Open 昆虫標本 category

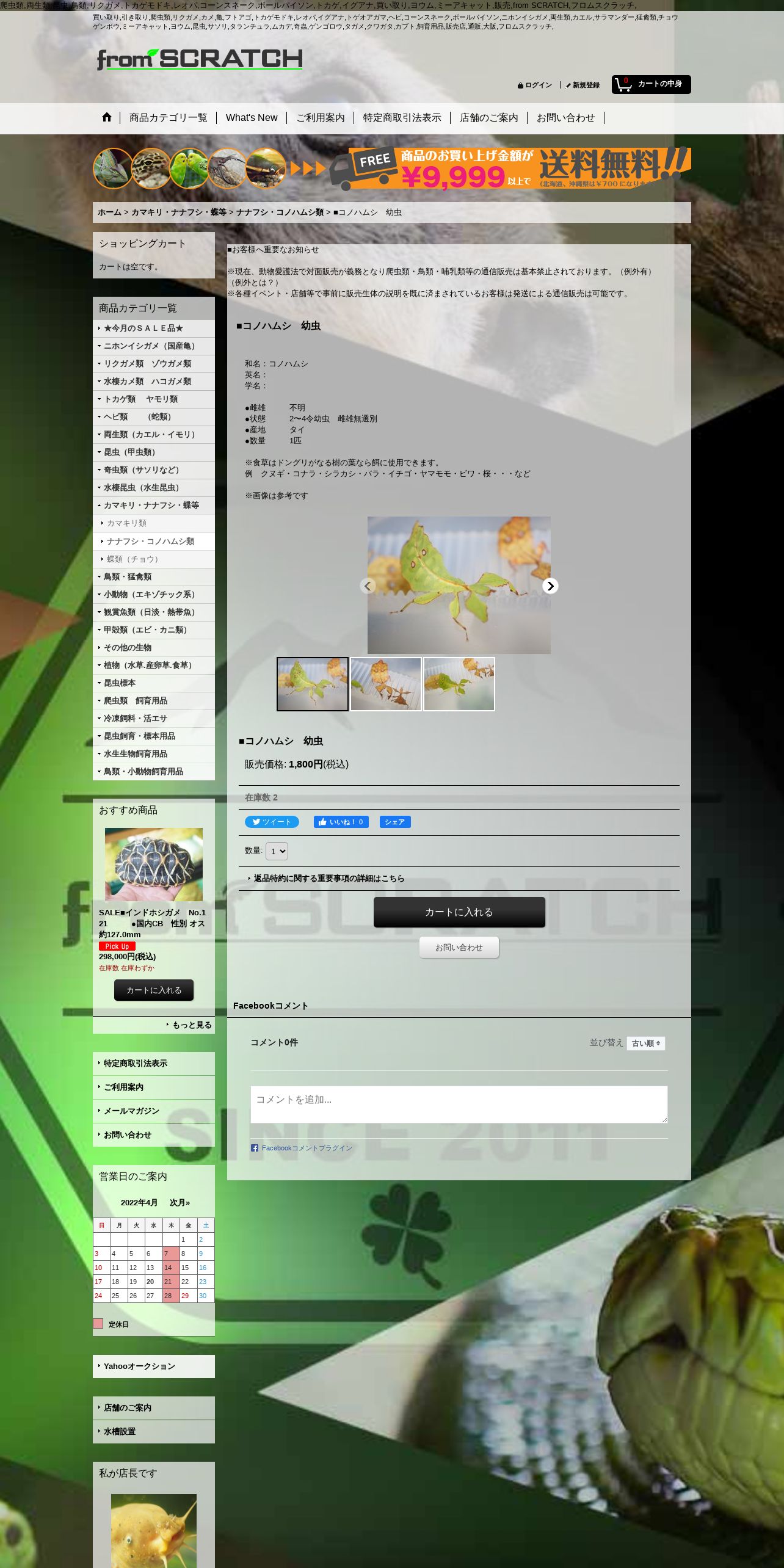[x=153, y=683]
